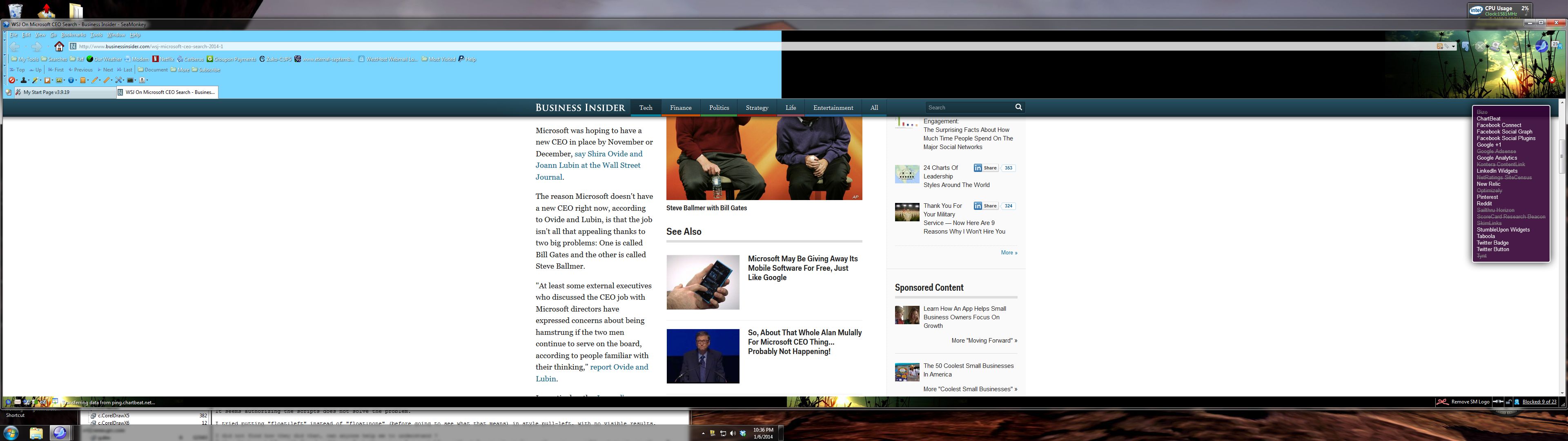This screenshot has height=441, width=1568.
Task: Expand the Subscribe links folder
Action: 206,70
